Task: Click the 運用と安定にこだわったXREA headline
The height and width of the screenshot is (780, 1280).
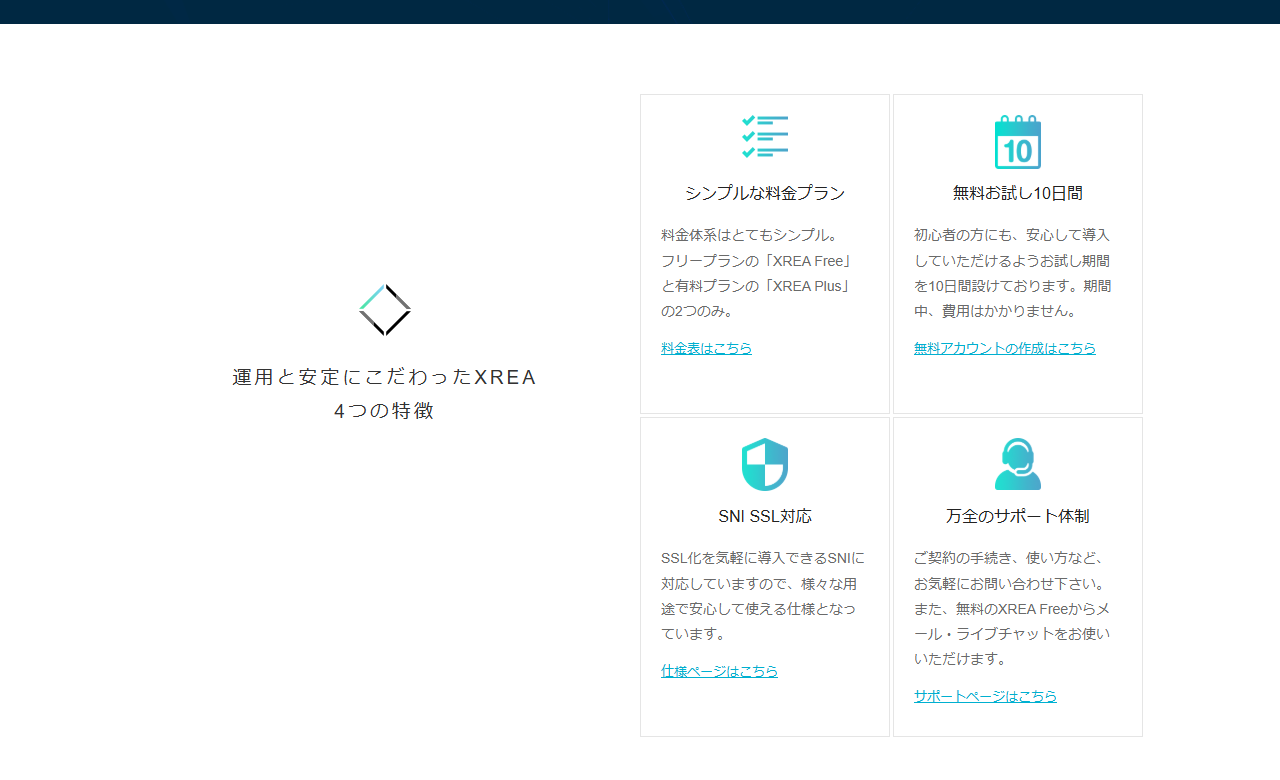Action: (x=384, y=377)
